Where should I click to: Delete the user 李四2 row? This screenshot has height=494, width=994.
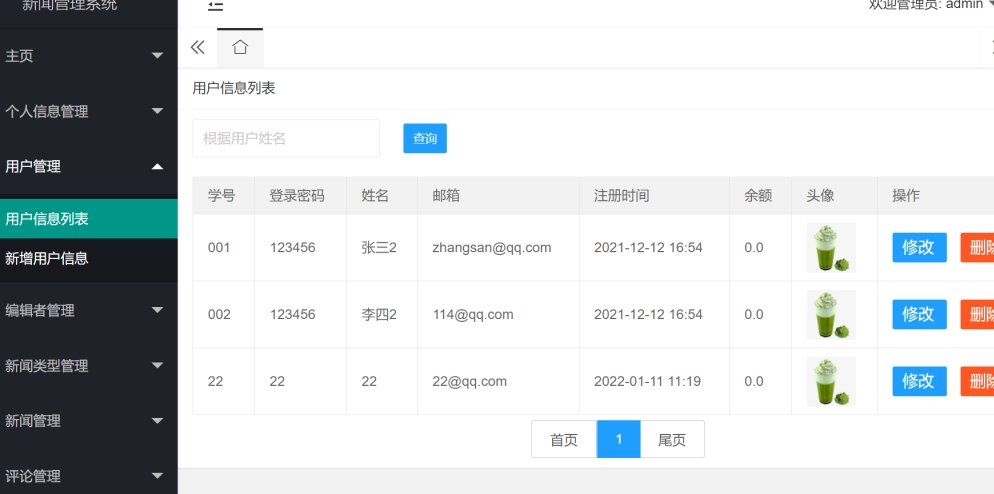978,315
